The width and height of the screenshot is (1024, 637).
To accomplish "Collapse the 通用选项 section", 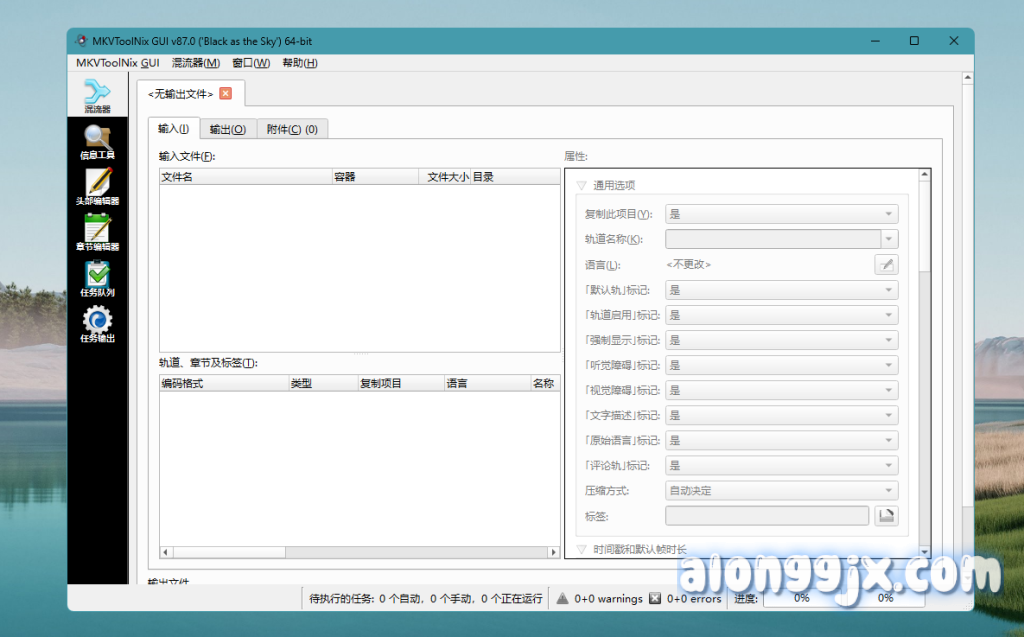I will click(x=581, y=185).
